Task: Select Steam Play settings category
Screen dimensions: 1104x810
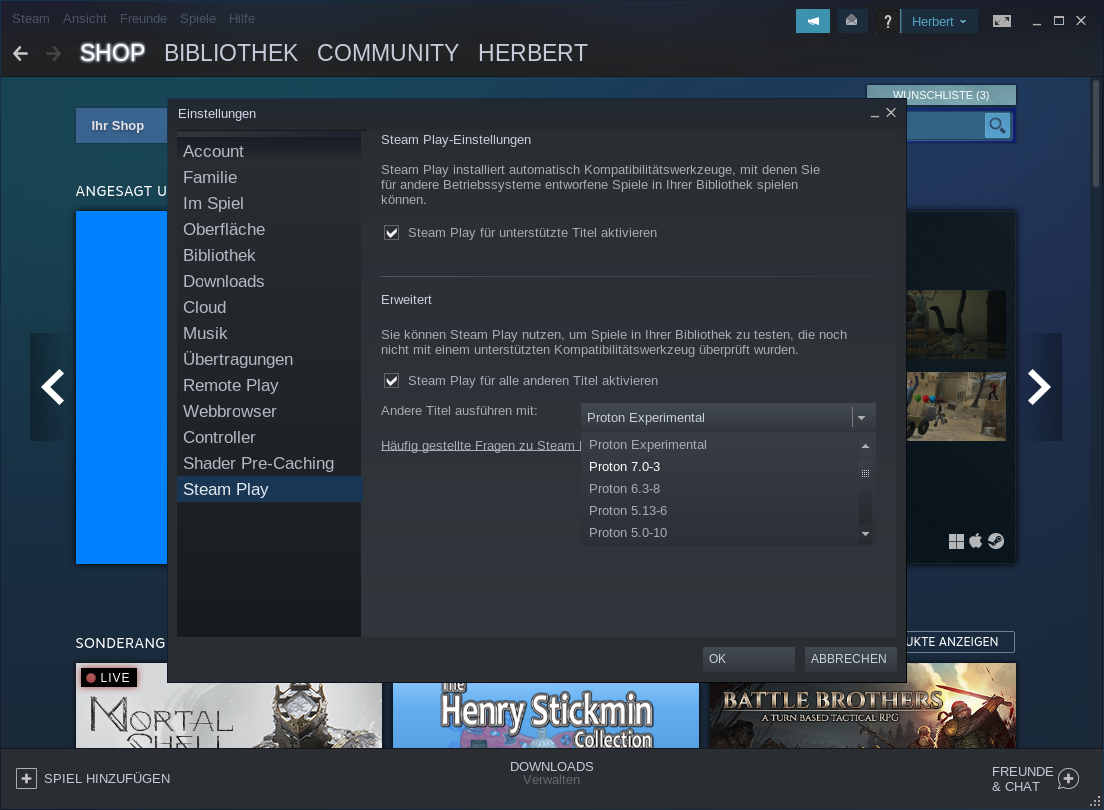Action: [x=269, y=490]
